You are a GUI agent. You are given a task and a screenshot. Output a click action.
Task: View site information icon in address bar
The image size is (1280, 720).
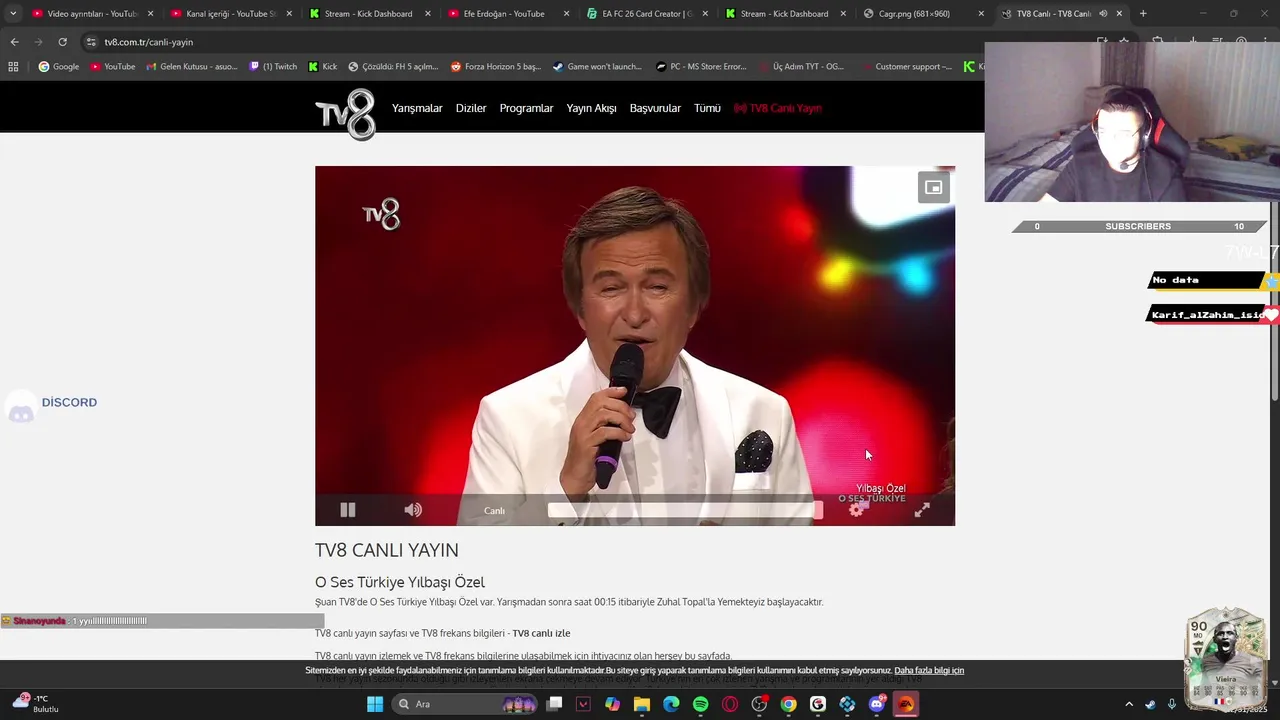91,42
